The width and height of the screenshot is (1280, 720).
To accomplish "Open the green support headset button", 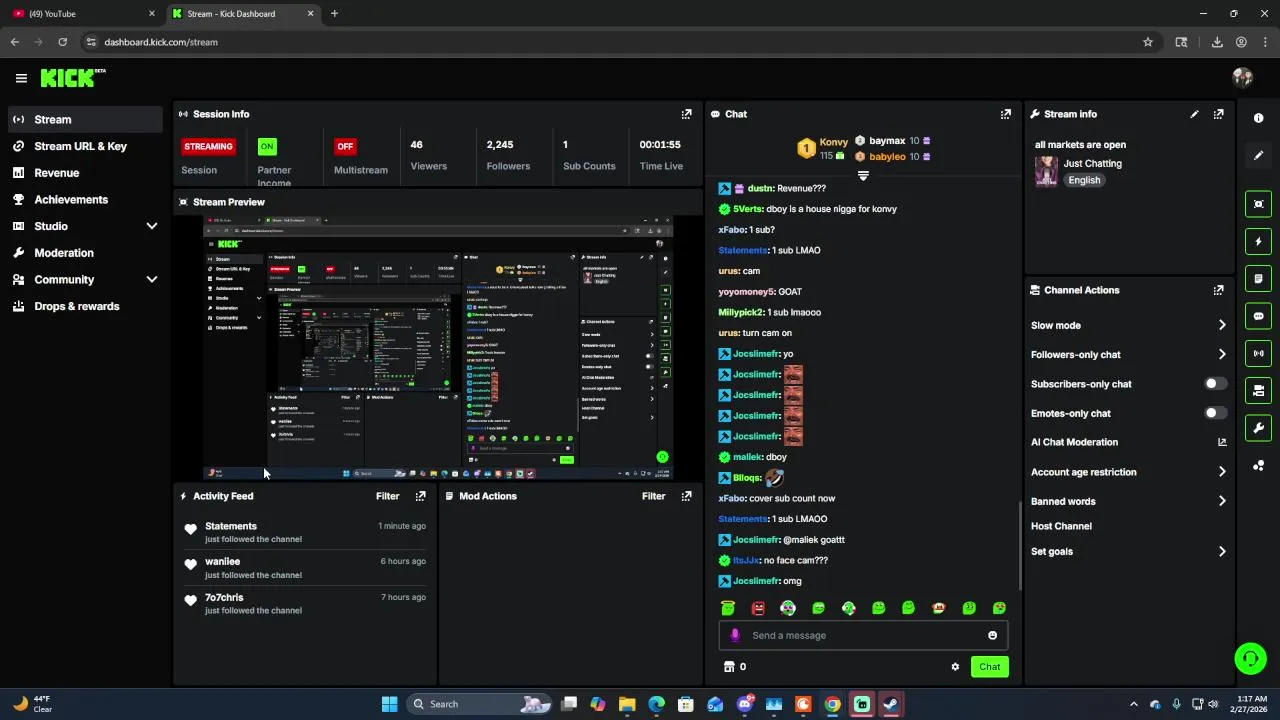I will click(x=1250, y=658).
